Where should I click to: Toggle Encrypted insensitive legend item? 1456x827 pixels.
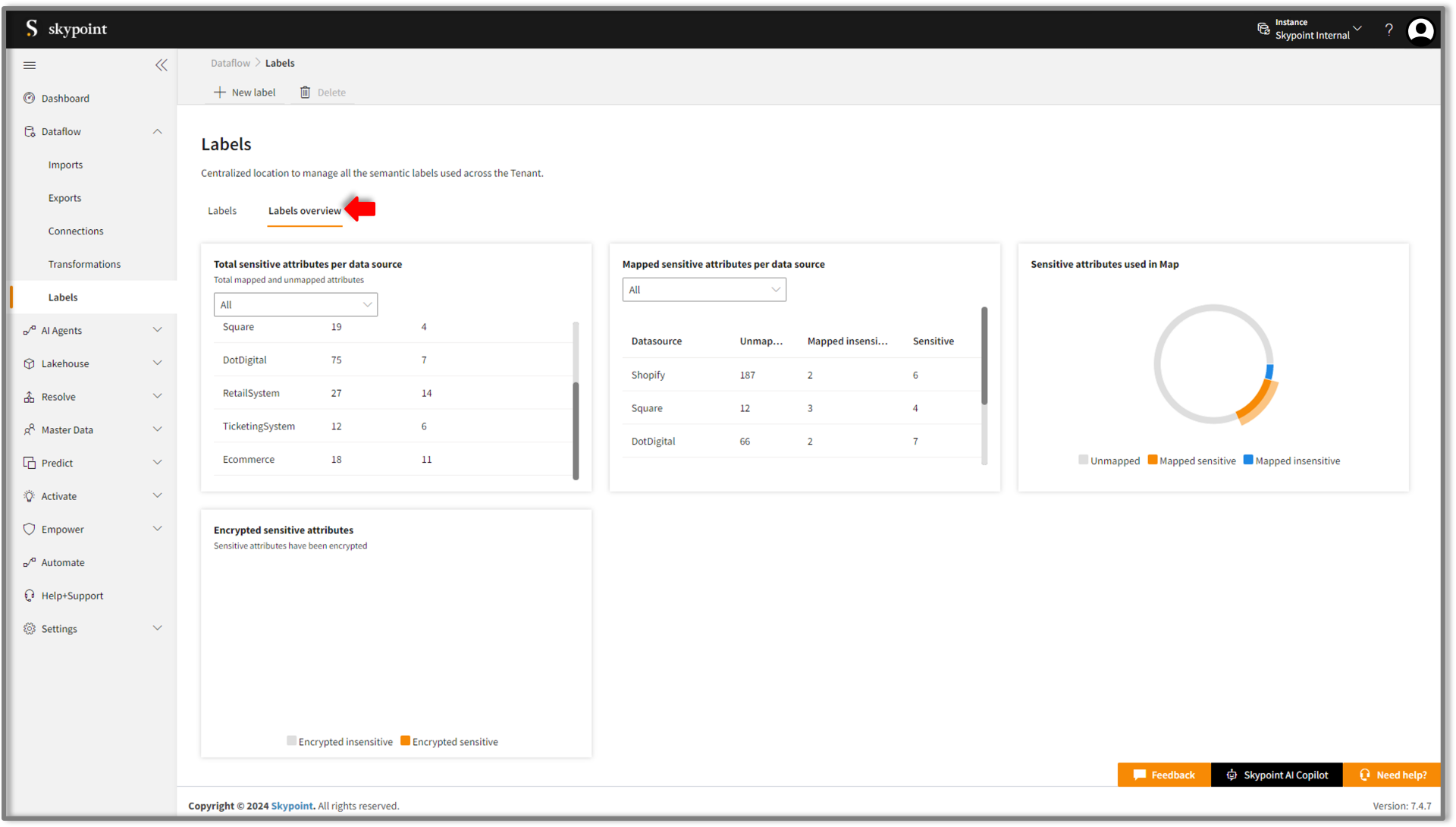pos(340,741)
